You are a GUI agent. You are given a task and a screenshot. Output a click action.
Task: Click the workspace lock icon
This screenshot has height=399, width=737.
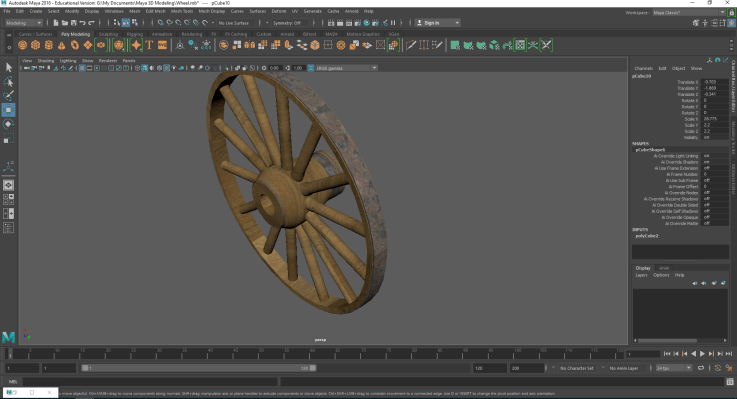pyautogui.click(x=731, y=13)
